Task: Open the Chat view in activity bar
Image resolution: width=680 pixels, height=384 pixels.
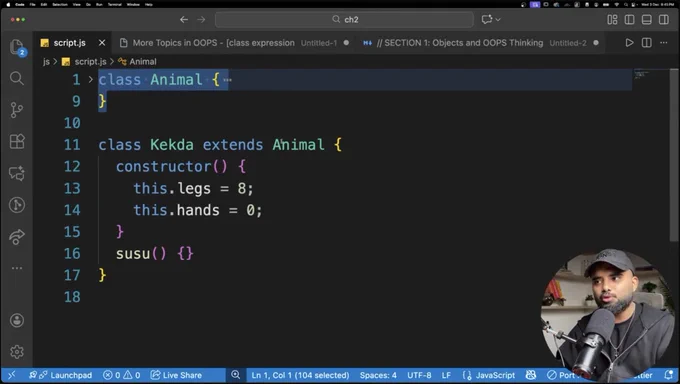Action: (17, 173)
